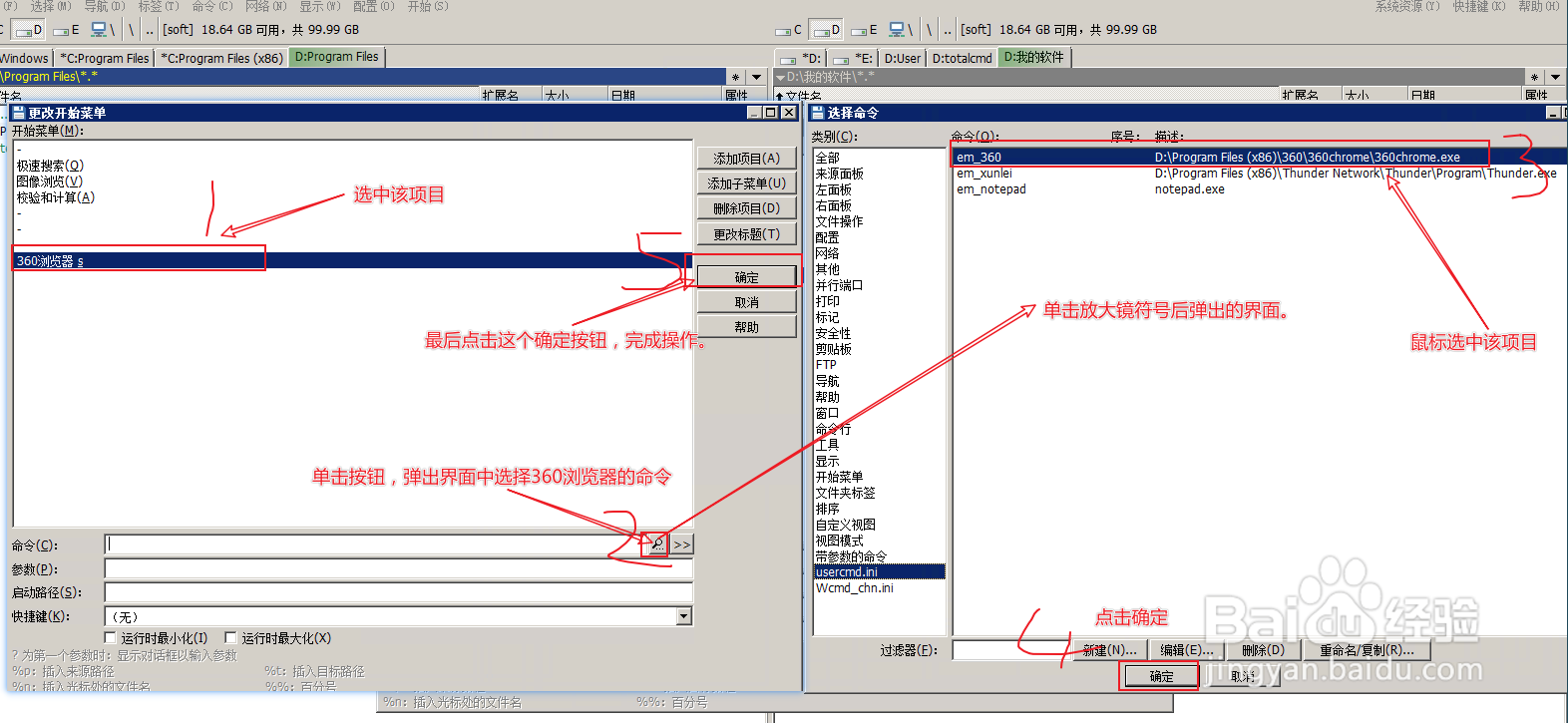
Task: Select drive D in left panel drive bar
Action: [x=28, y=30]
